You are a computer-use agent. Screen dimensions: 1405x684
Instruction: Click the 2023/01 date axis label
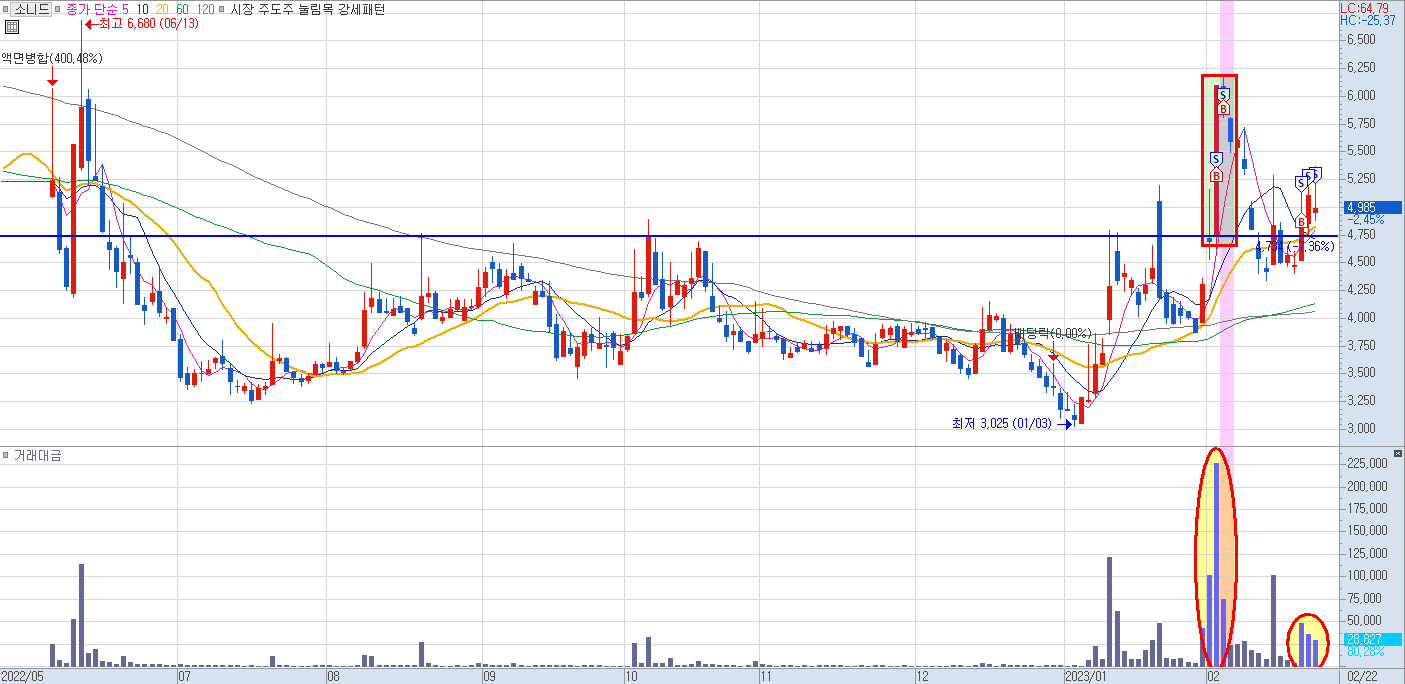(1087, 676)
